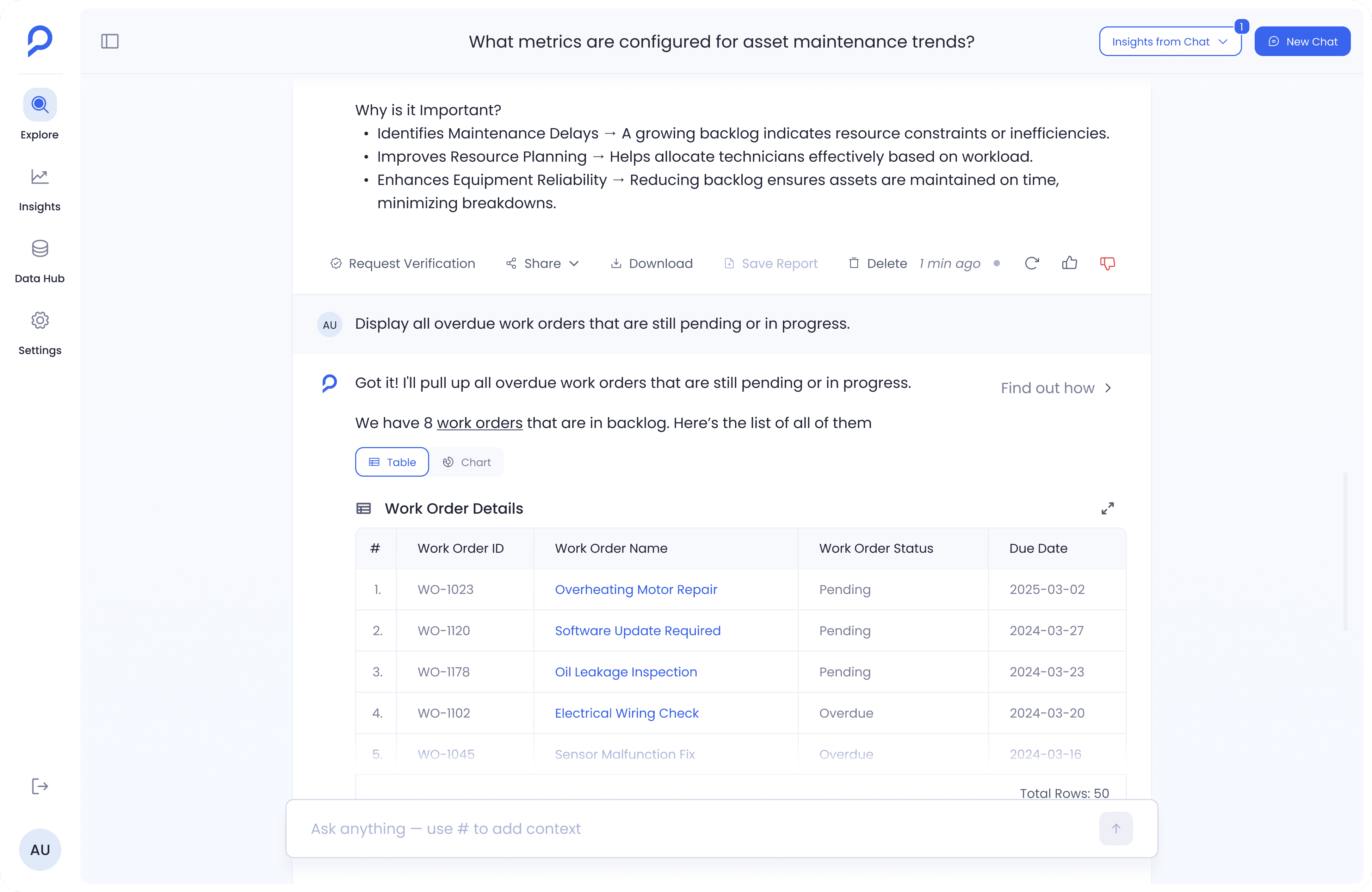Click the Ask anything input field
Viewport: 1372px width, 892px height.
(692, 829)
